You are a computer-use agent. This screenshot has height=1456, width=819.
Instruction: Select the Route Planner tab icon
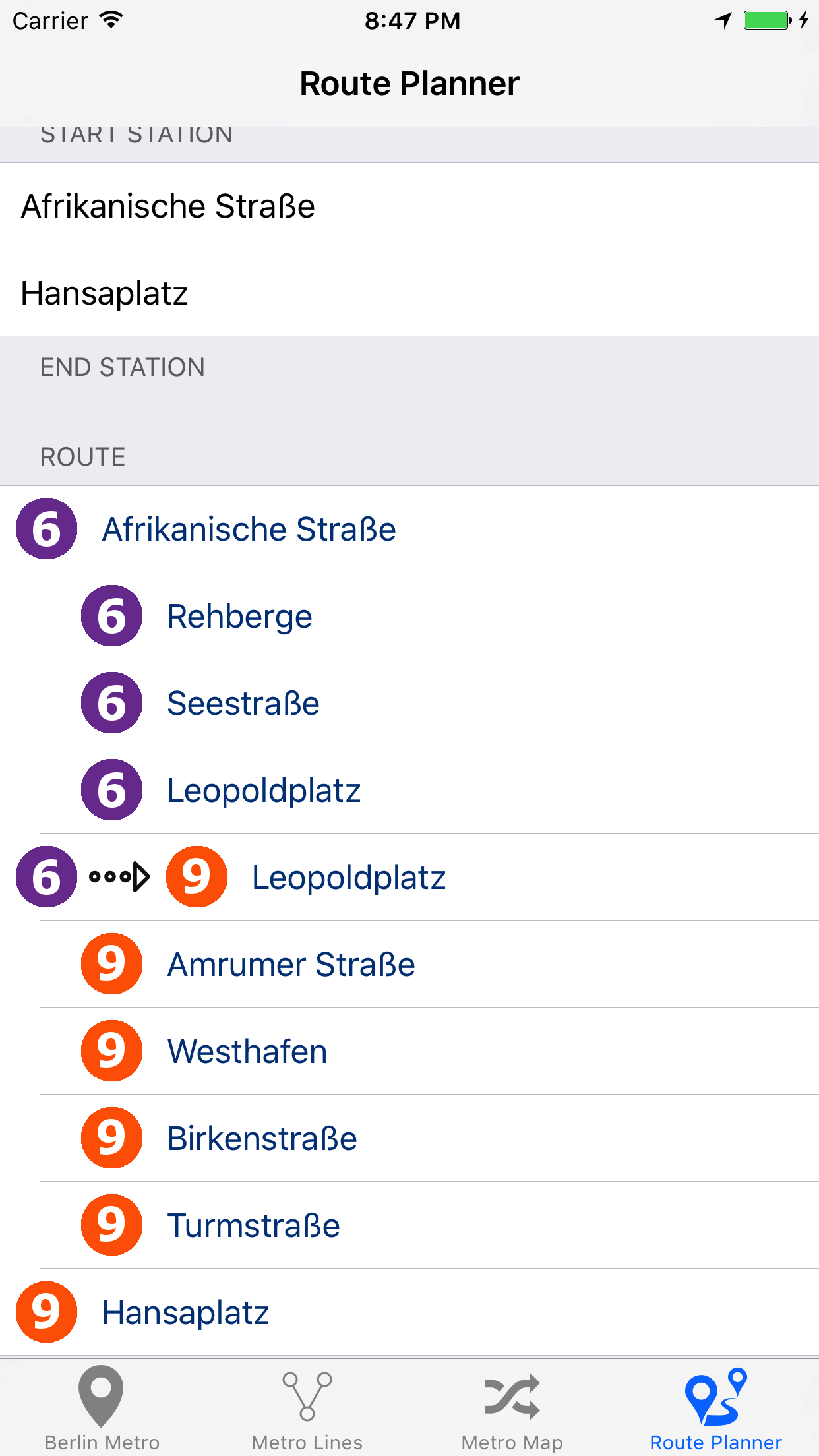715,1397
